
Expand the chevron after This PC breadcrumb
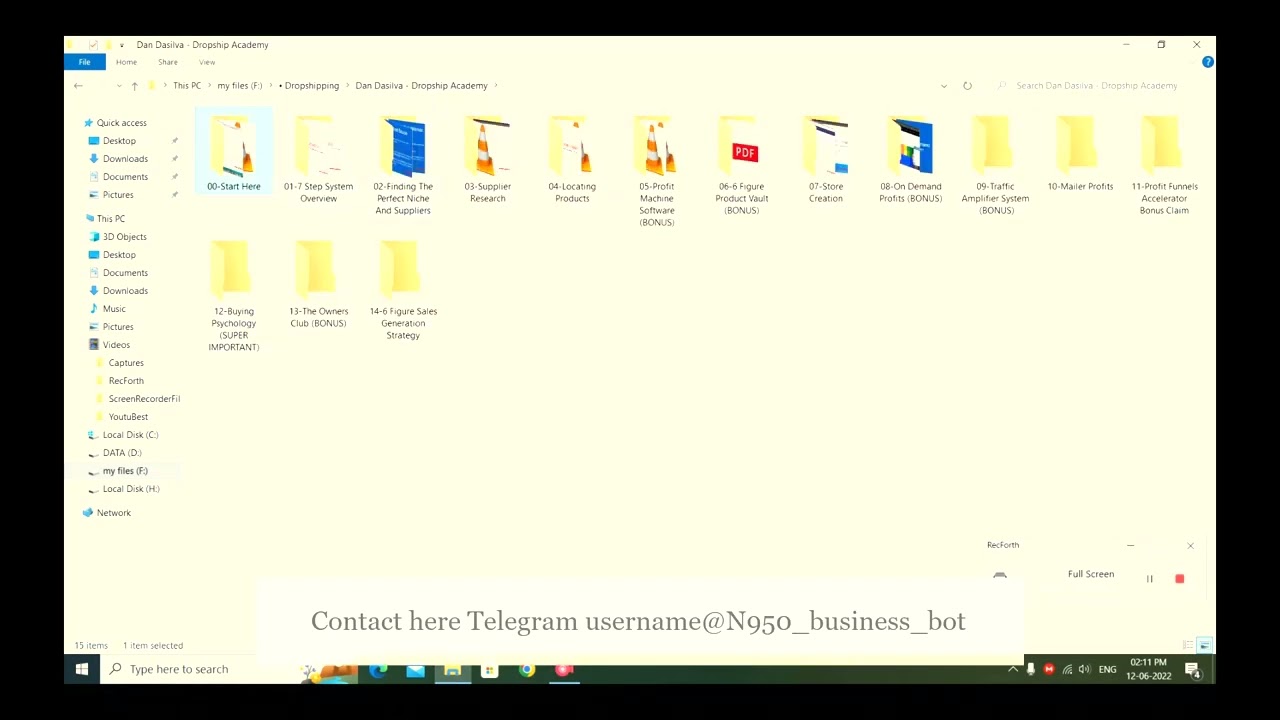click(209, 86)
